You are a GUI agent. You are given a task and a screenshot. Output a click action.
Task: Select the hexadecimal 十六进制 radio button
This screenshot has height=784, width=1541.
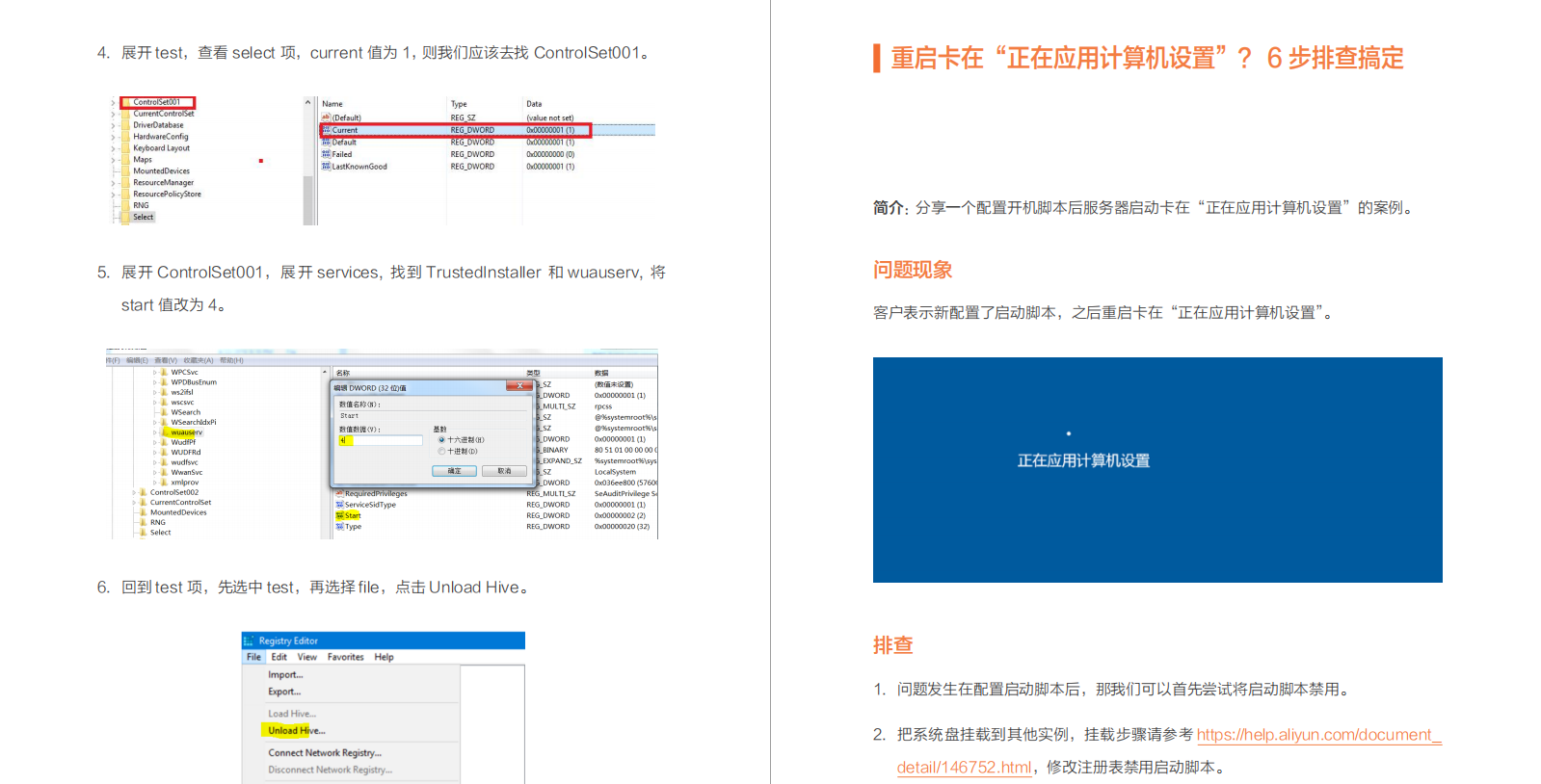tap(442, 440)
